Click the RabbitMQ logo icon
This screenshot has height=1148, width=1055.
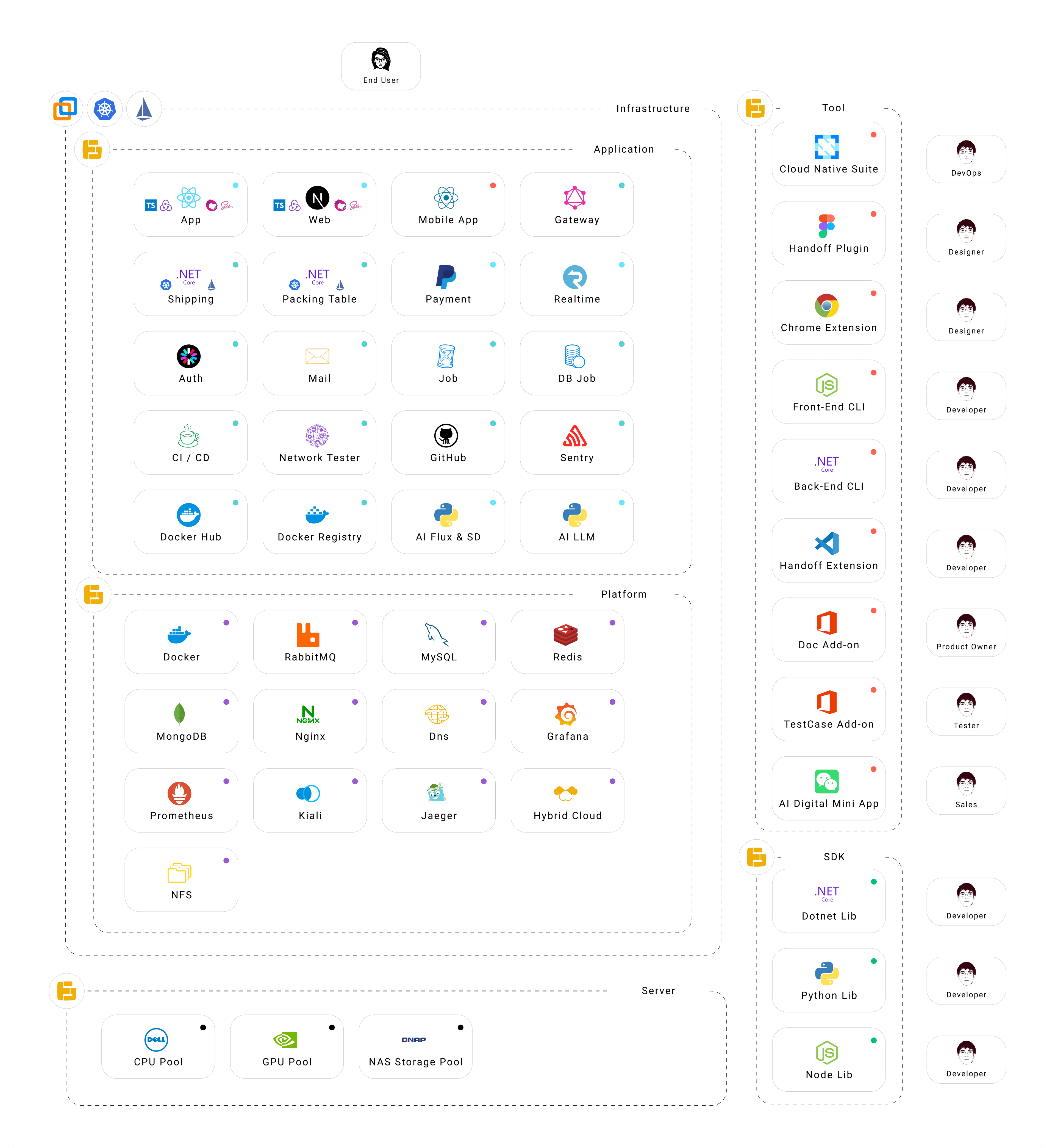click(308, 635)
